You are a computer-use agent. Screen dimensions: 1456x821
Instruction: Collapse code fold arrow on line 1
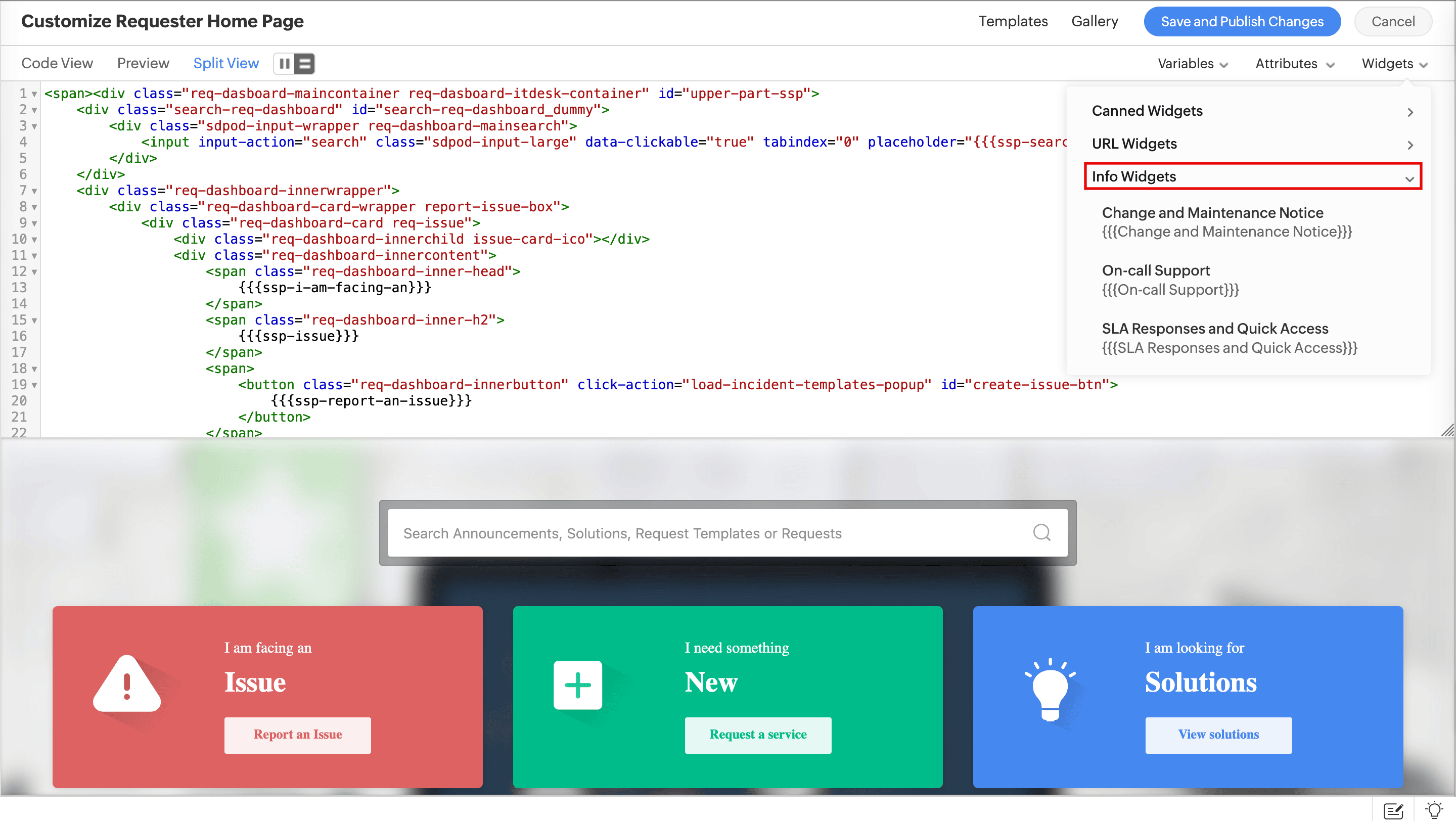pos(34,95)
